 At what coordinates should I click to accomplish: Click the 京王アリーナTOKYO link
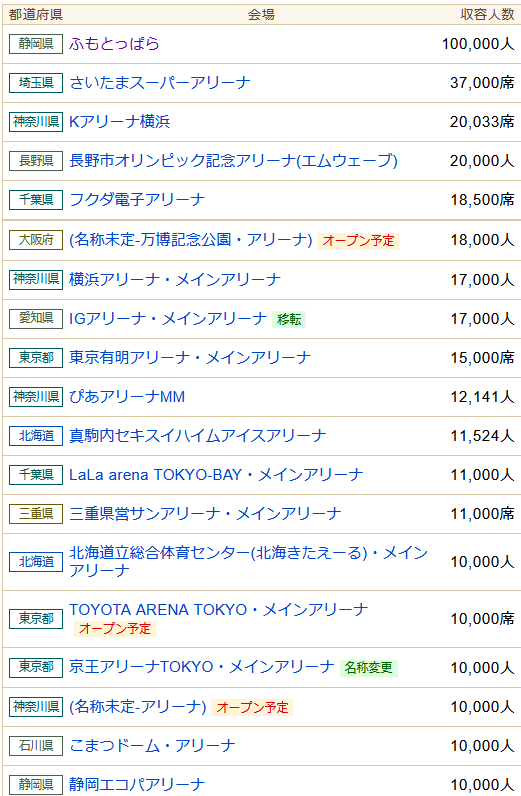click(202, 667)
